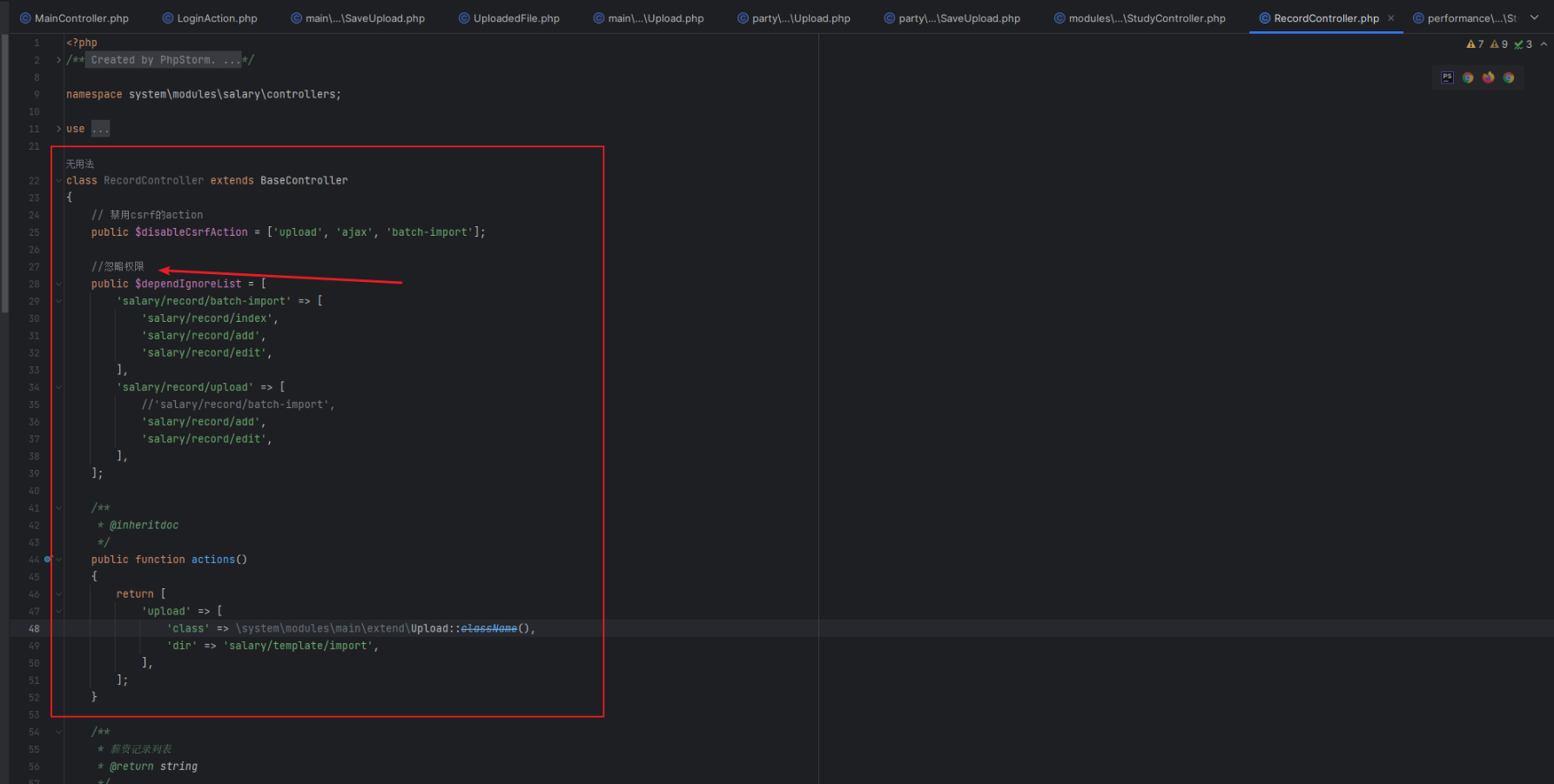Open the main\...\Upload.php tab

coord(649,18)
